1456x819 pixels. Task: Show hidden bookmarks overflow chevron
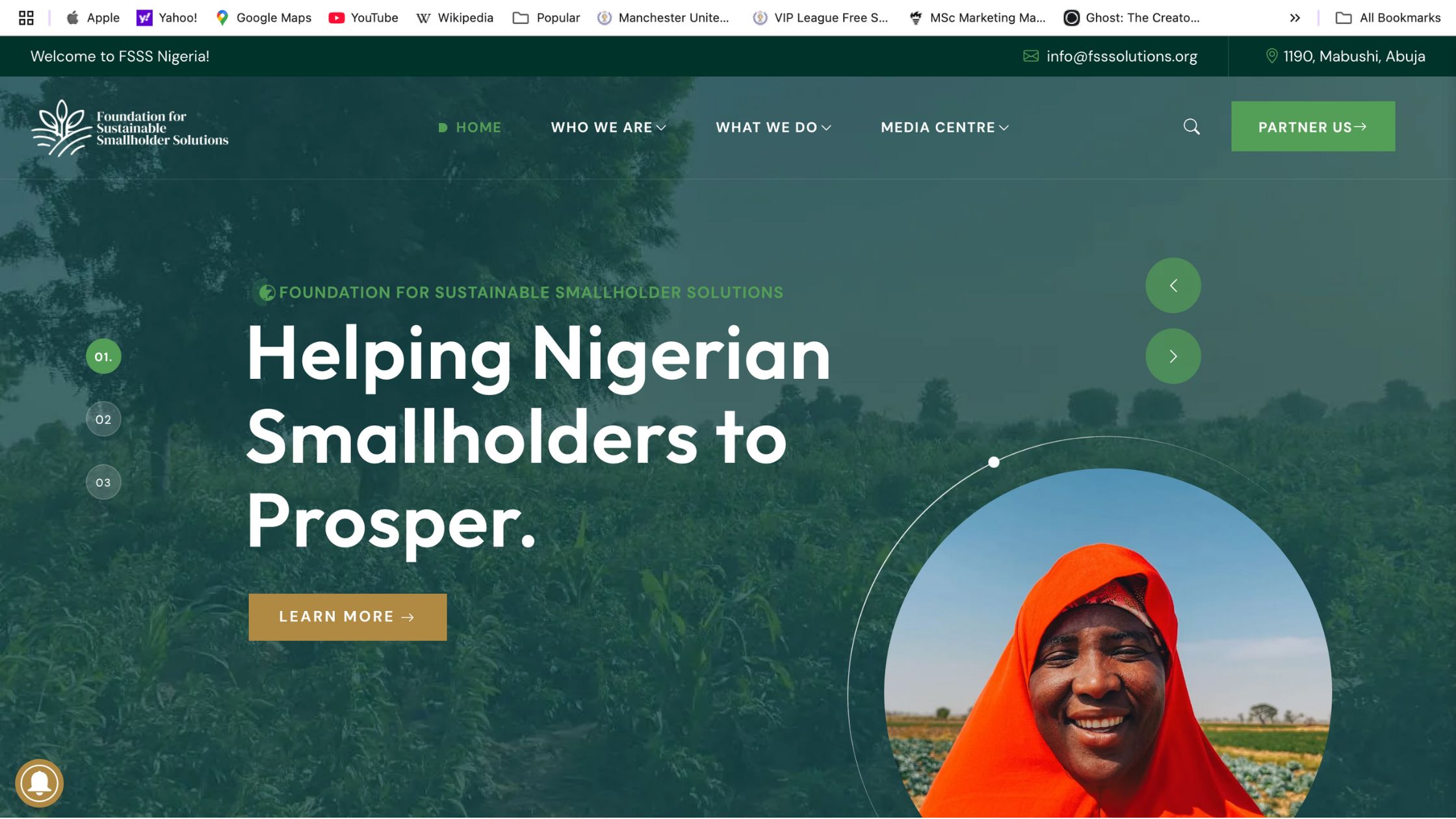pos(1295,18)
